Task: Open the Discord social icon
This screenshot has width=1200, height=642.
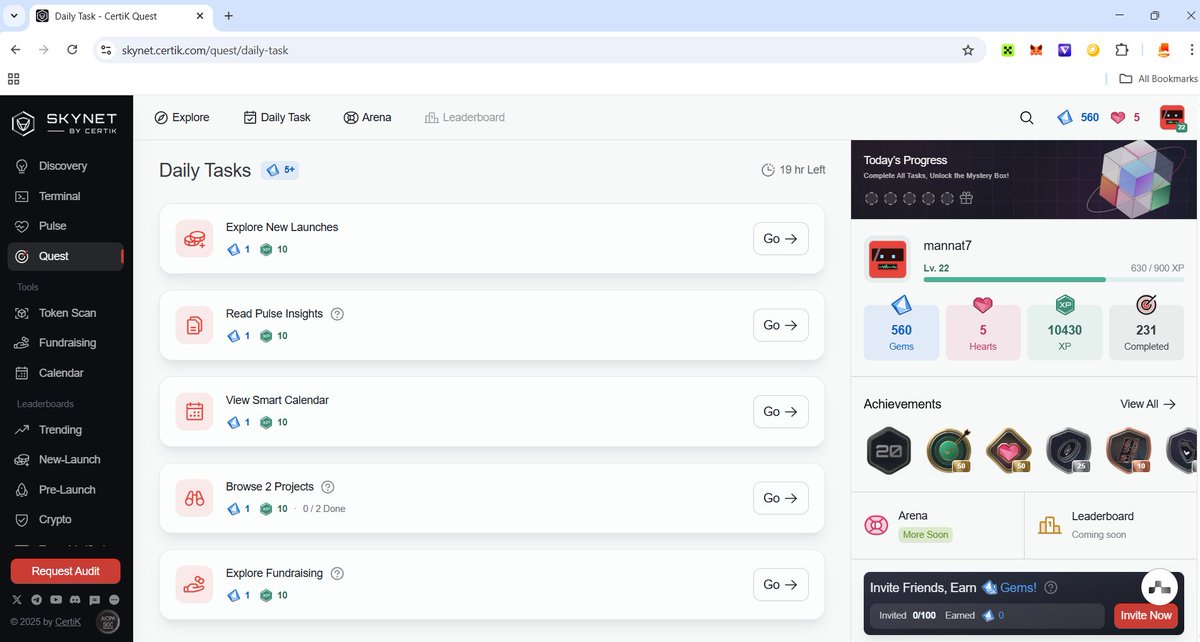Action: click(75, 599)
